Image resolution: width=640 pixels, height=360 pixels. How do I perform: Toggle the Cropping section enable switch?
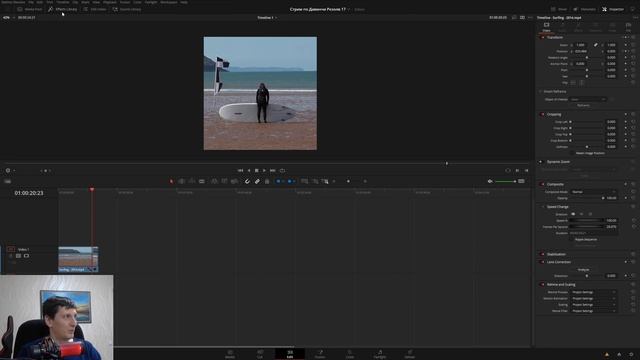tap(542, 114)
